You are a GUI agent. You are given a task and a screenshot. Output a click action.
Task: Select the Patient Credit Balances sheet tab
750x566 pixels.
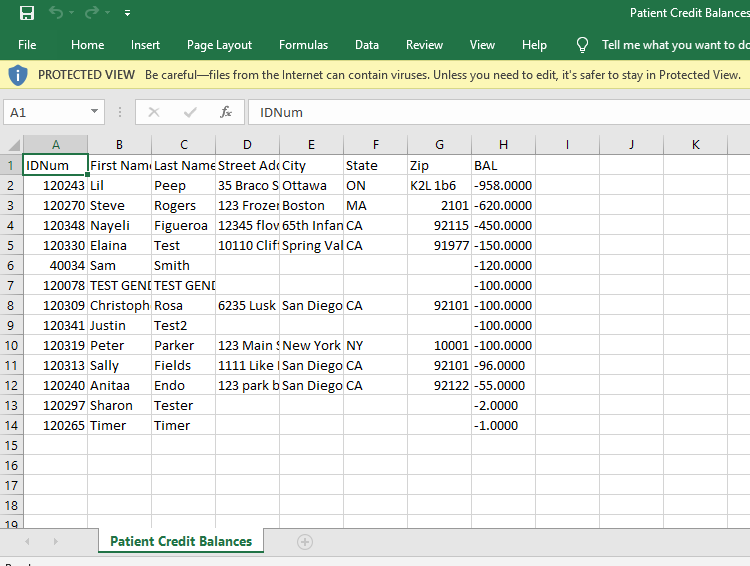coord(180,541)
